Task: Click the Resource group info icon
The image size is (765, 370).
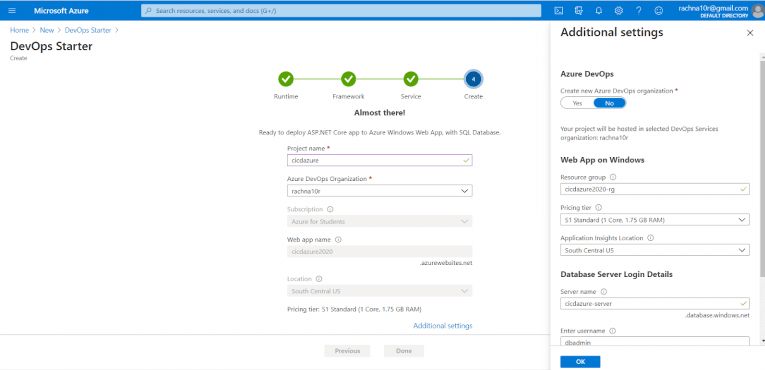Action: 613,177
